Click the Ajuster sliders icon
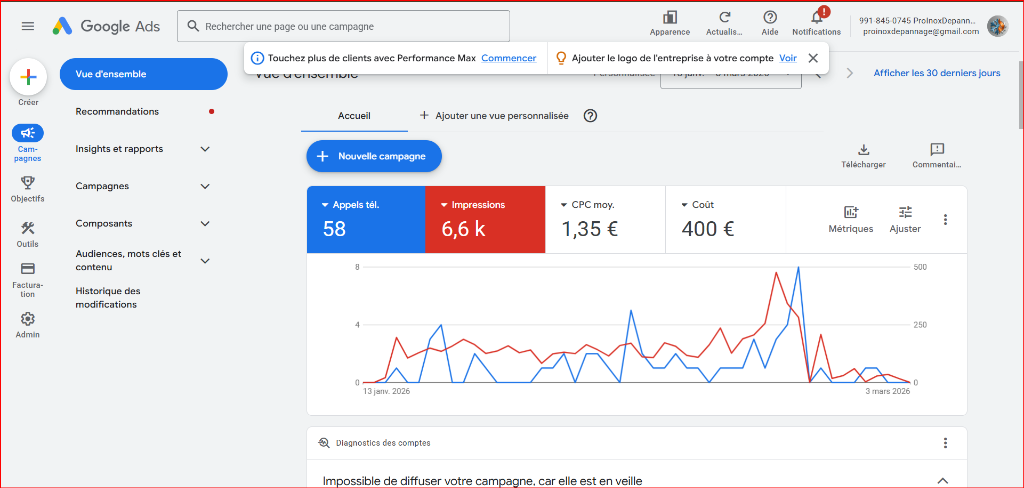This screenshot has height=488, width=1024. click(905, 212)
